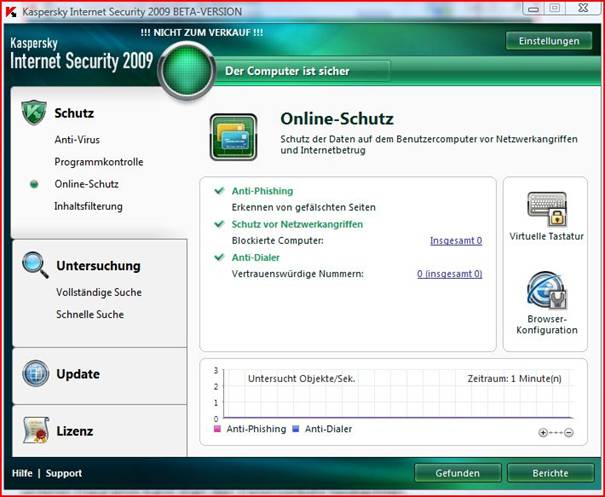The image size is (605, 497).
Task: Click the Update globe icon
Action: (35, 374)
